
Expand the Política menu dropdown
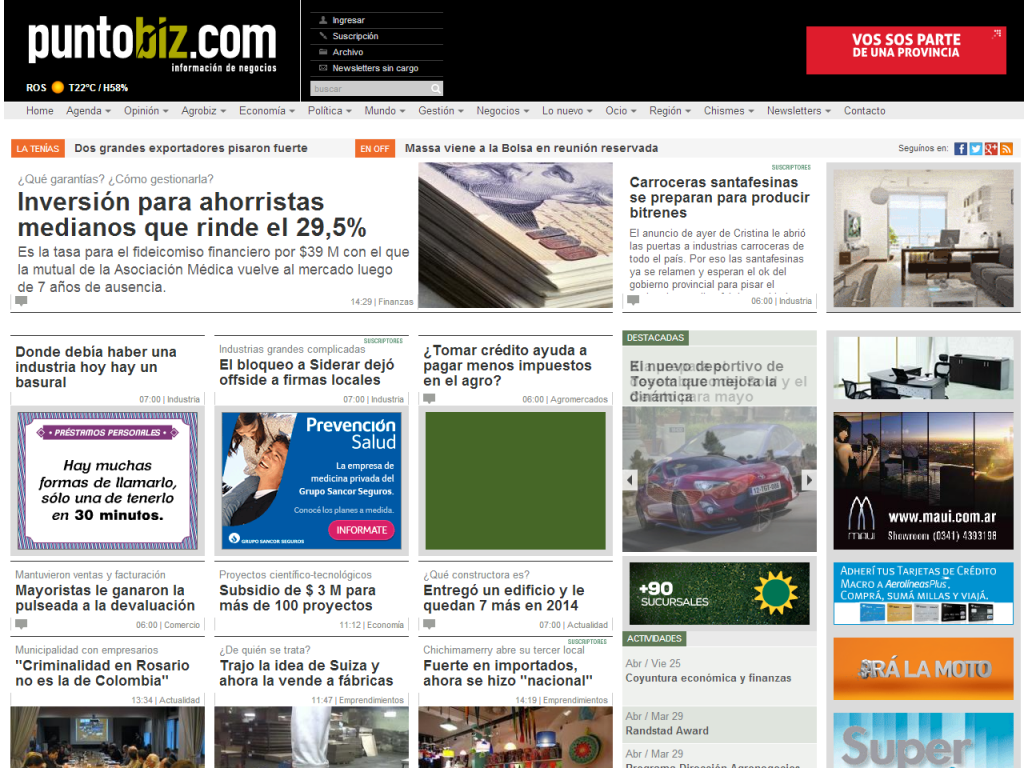(x=330, y=111)
